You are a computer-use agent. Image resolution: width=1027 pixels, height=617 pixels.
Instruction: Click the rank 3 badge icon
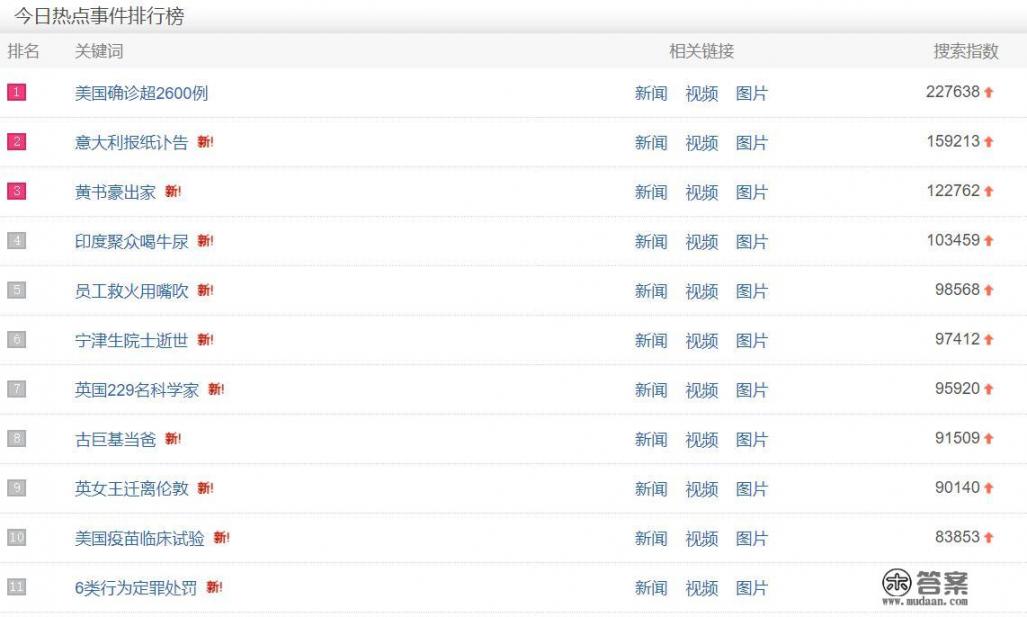[x=16, y=191]
